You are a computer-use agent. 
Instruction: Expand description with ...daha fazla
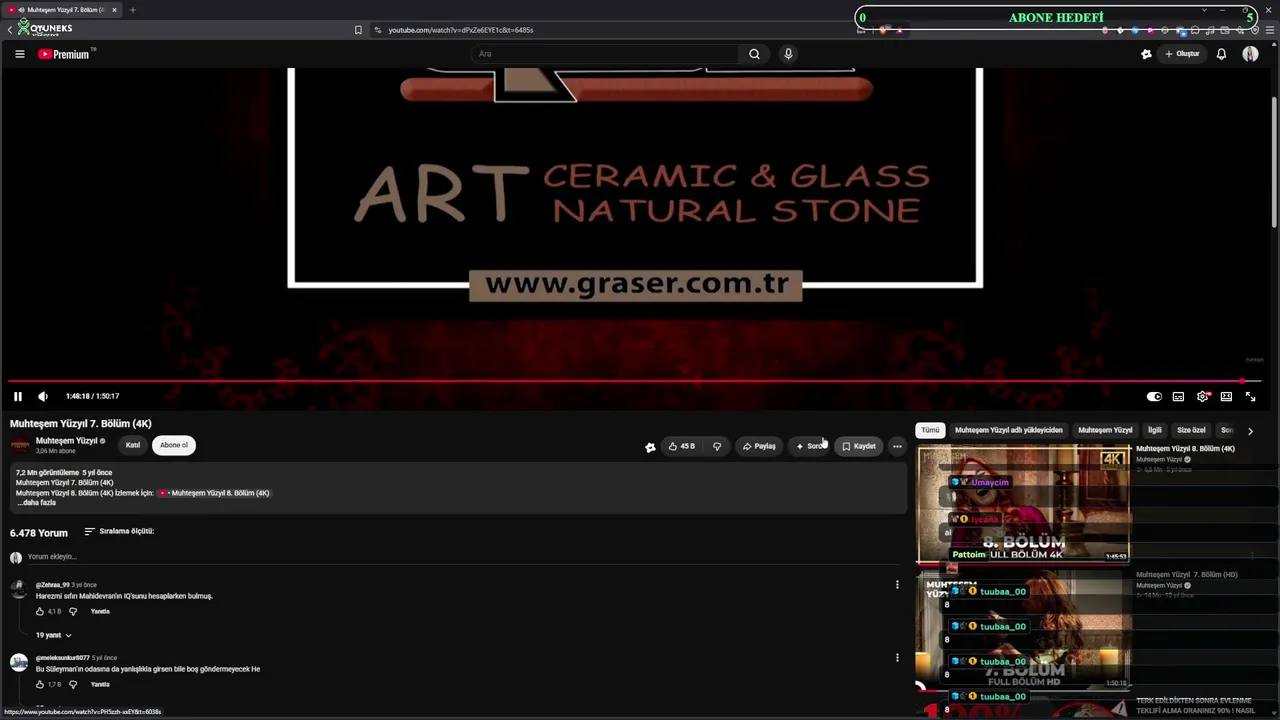coord(36,503)
